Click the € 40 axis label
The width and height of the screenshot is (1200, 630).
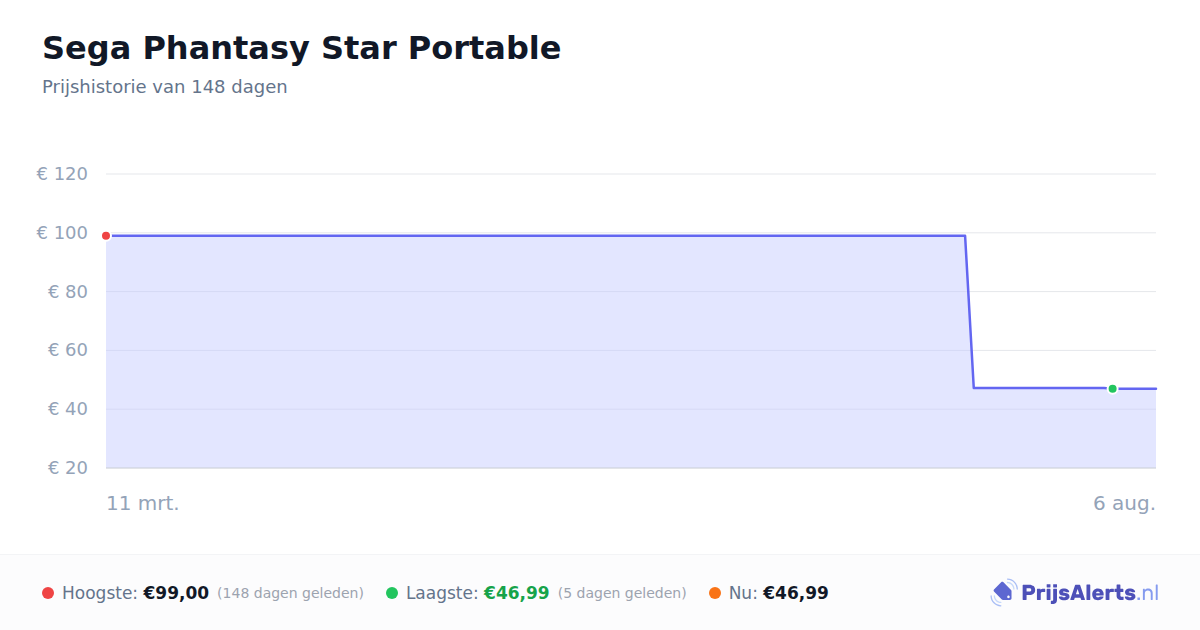68,409
